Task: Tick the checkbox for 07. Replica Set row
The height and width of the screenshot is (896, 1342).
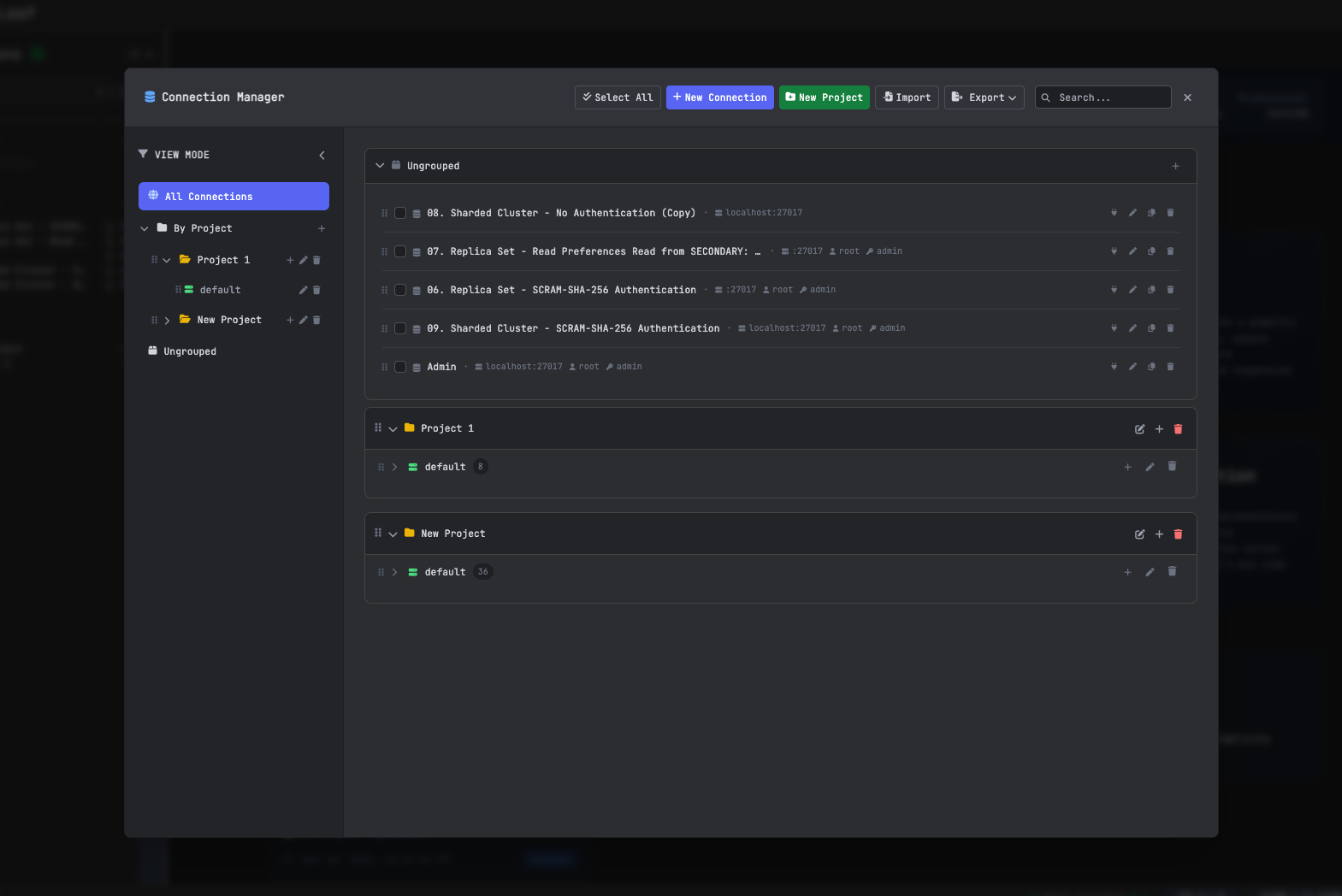Action: [x=399, y=251]
